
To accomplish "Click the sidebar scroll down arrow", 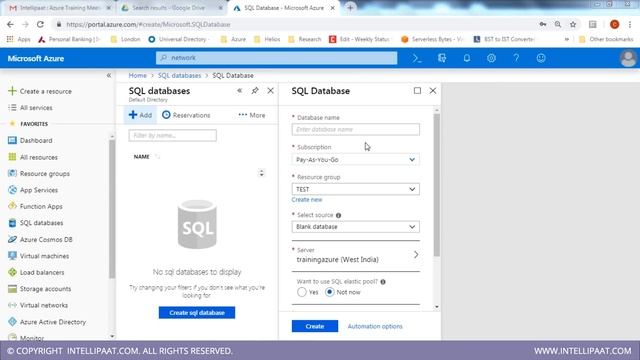I will 112,336.
